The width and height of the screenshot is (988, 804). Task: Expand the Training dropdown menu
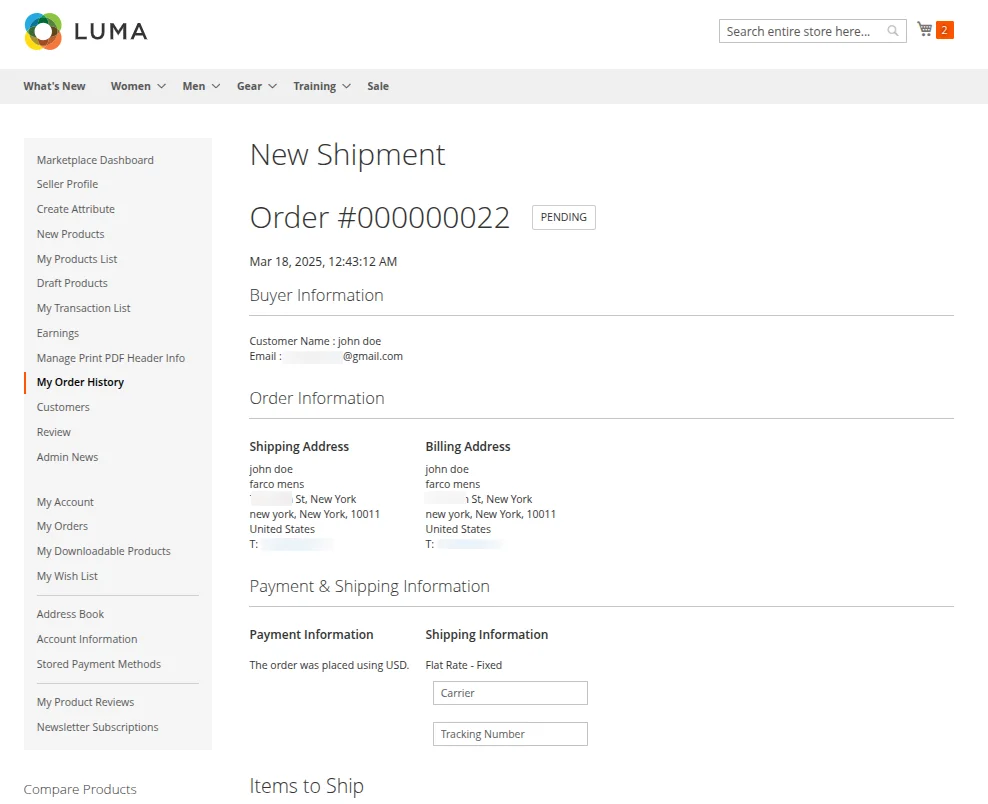pyautogui.click(x=315, y=86)
